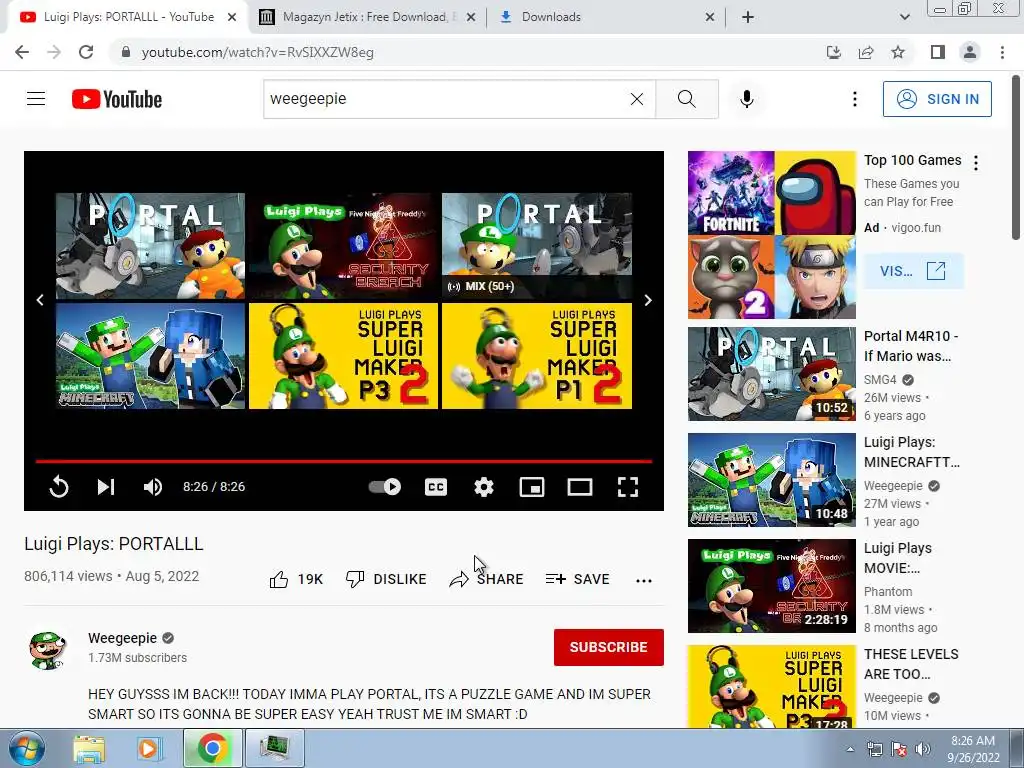Open a new browser tab
This screenshot has width=1024, height=768.
point(748,18)
